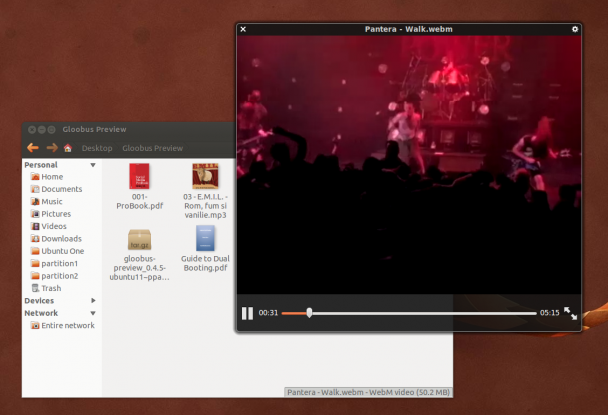Click the video frame in the preview
This screenshot has height=415, width=608.
tap(409, 165)
